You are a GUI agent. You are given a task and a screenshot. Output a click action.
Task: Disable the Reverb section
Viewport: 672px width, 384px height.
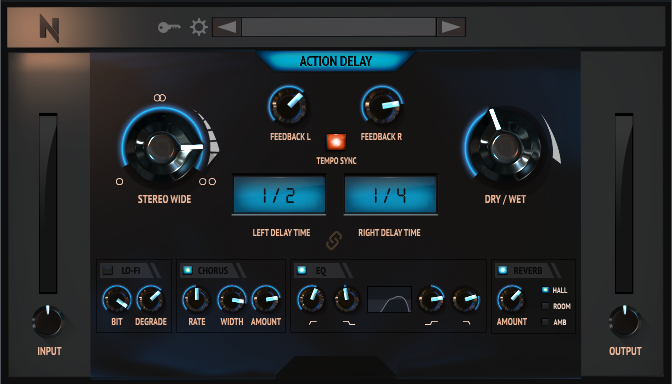tap(503, 270)
